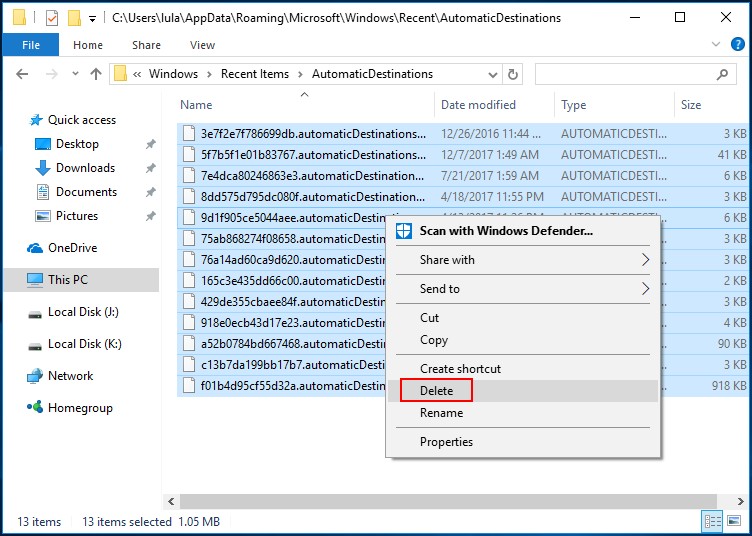Click the Properties quick access toolbar icon

click(x=52, y=18)
